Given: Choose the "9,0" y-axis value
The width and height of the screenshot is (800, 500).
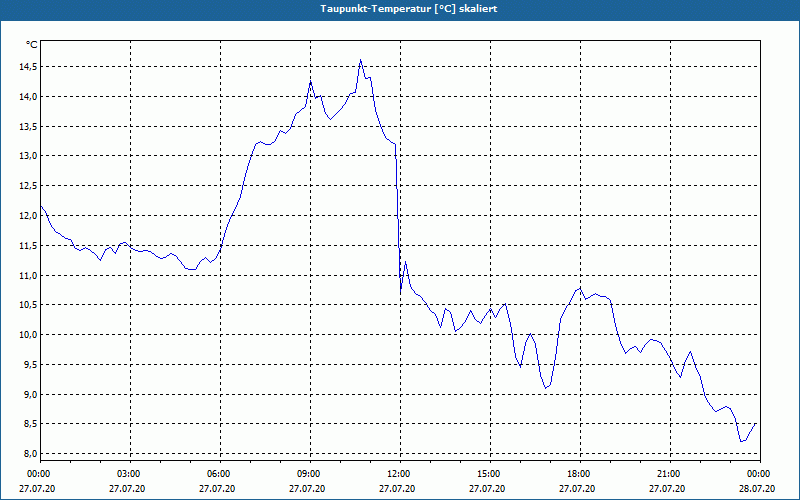Looking at the screenshot, I should click(x=30, y=394).
